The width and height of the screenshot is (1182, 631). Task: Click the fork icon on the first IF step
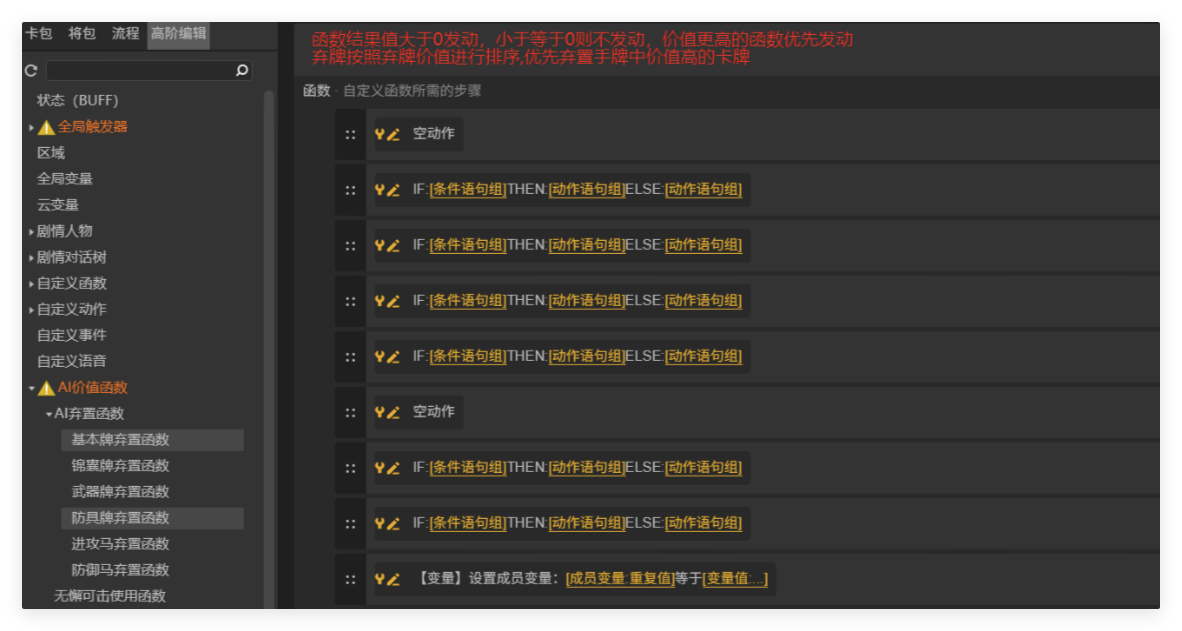(381, 189)
